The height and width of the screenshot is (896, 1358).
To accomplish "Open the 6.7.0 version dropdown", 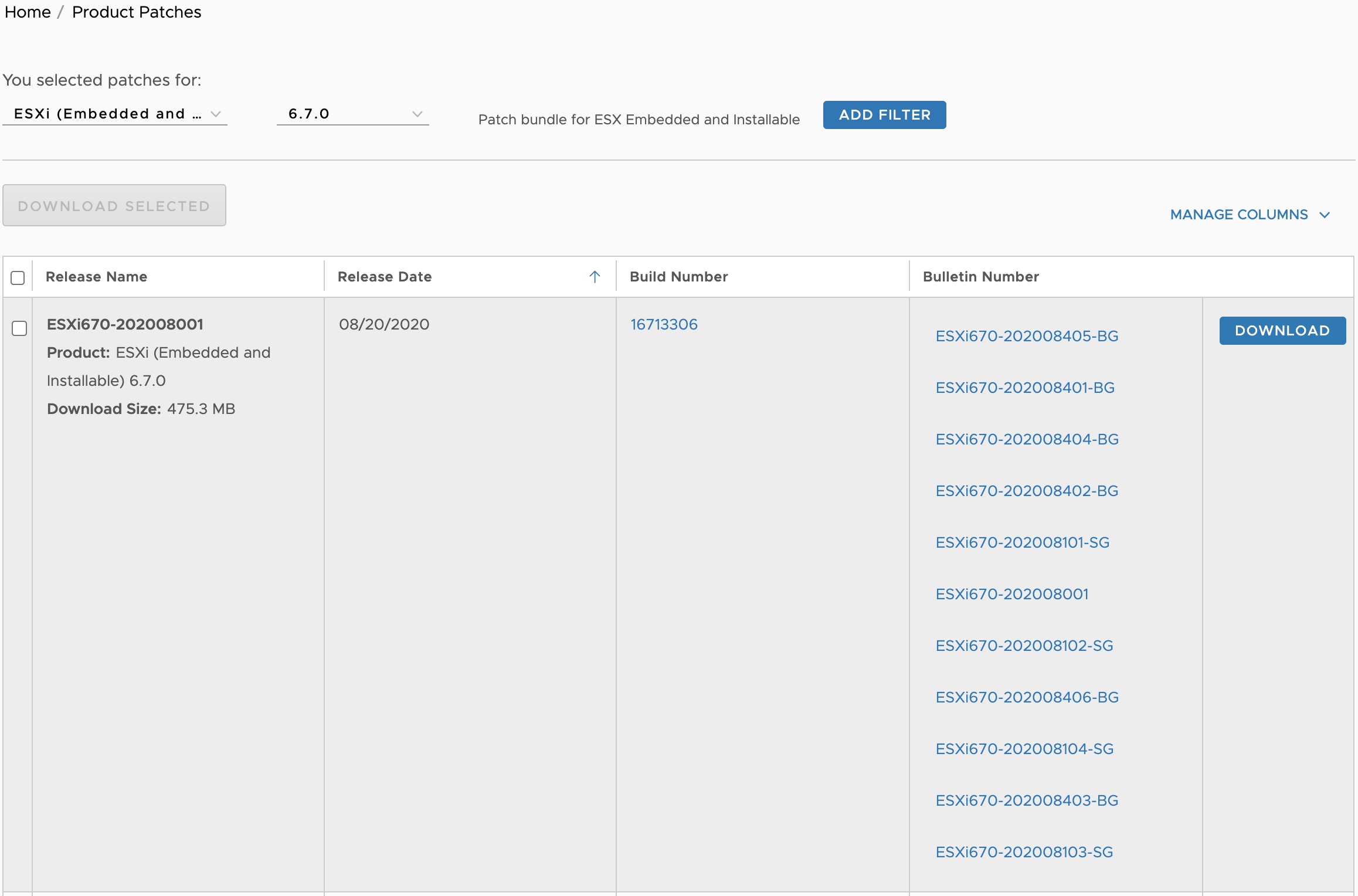I will tap(353, 114).
